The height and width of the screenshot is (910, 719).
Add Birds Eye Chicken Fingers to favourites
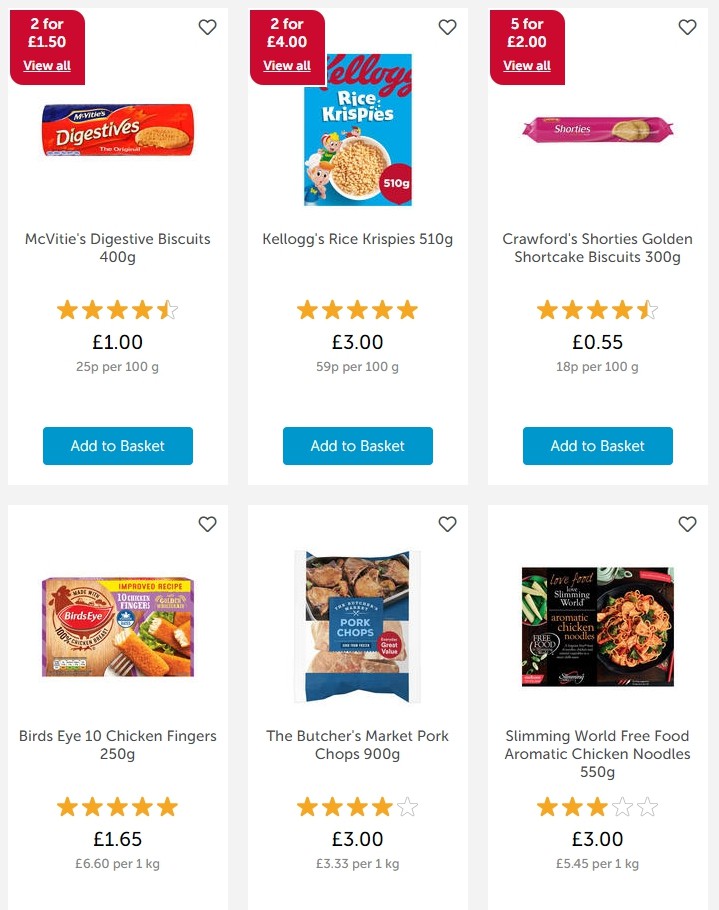point(207,524)
